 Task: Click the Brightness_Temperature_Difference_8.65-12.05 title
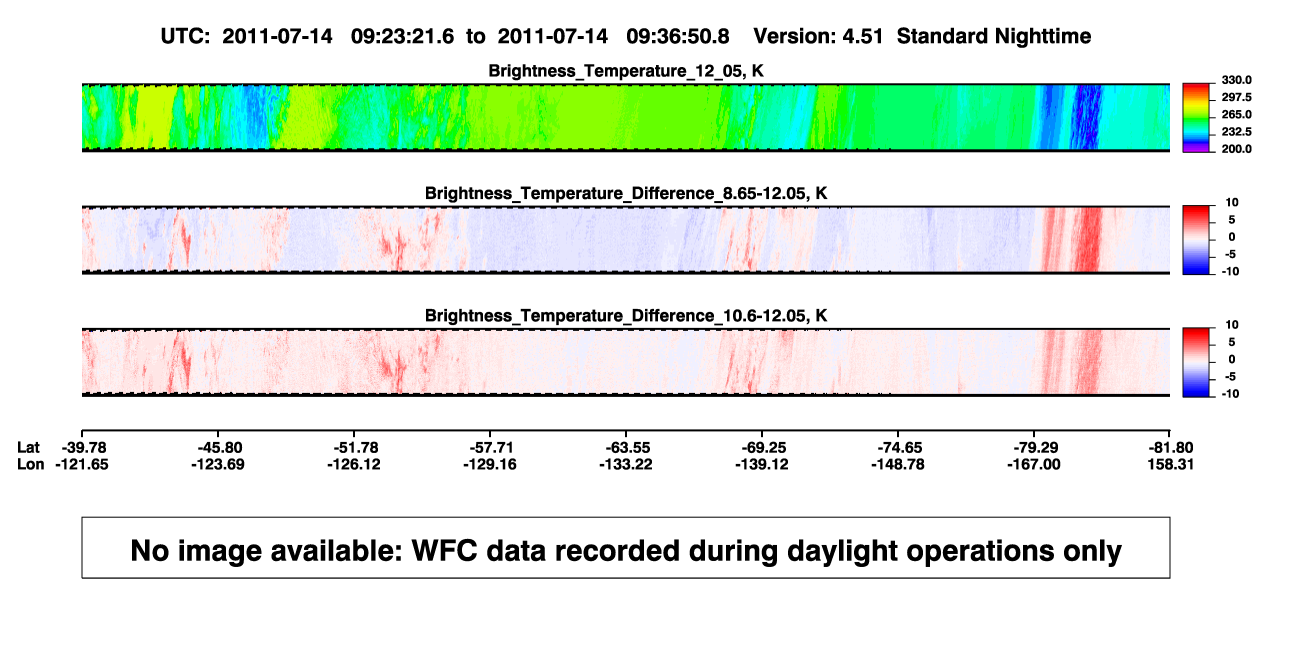pos(626,193)
